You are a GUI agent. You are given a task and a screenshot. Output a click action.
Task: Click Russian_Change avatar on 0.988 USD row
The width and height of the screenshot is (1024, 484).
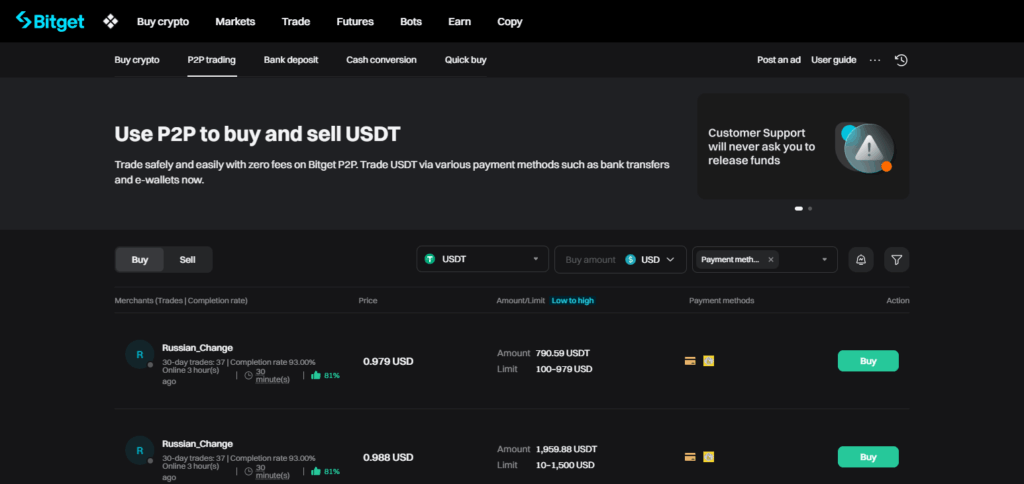140,451
